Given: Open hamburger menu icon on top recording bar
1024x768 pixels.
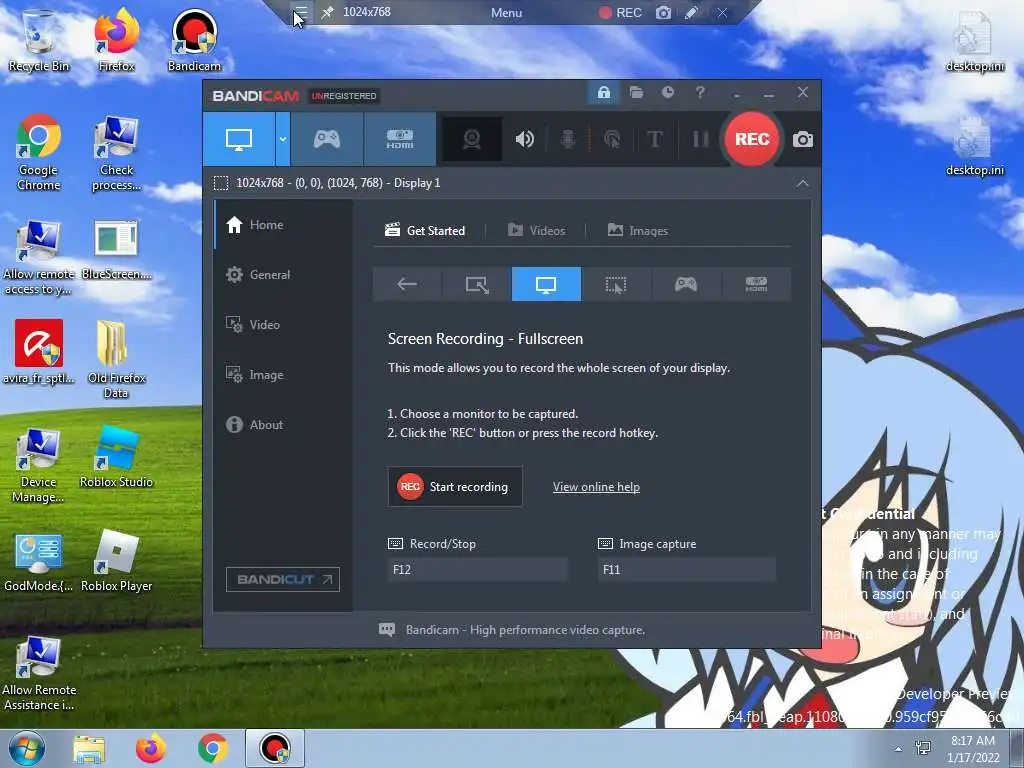Looking at the screenshot, I should (300, 12).
